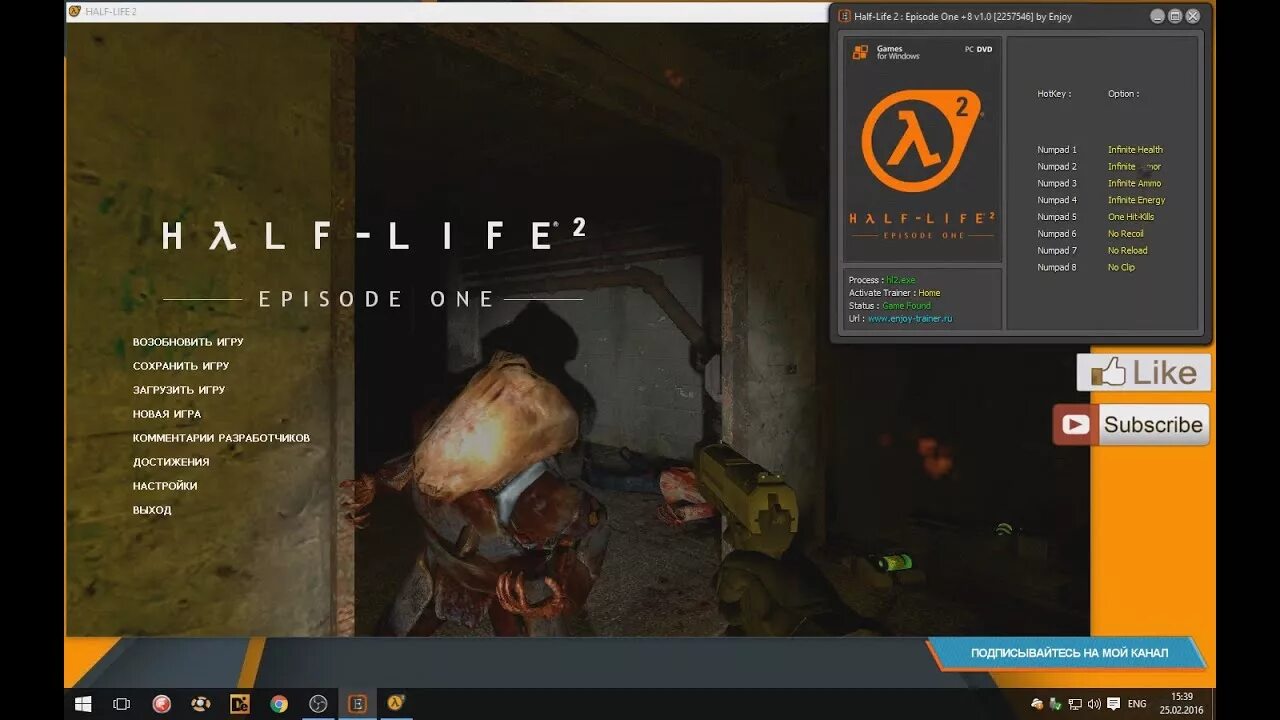
Task: Click the Numpad 5 hotkey label
Action: [1057, 217]
